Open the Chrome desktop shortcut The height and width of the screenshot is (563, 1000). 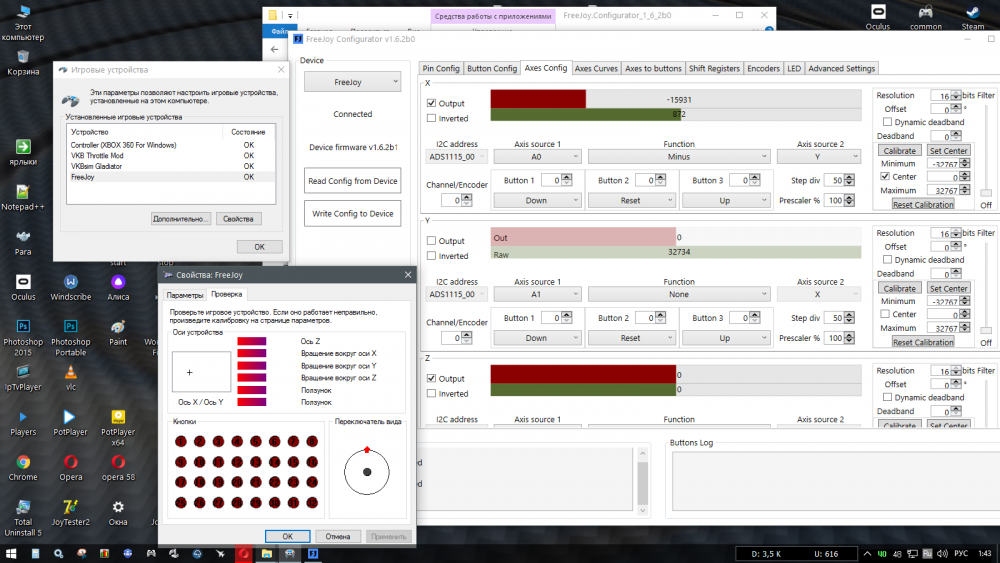23,464
